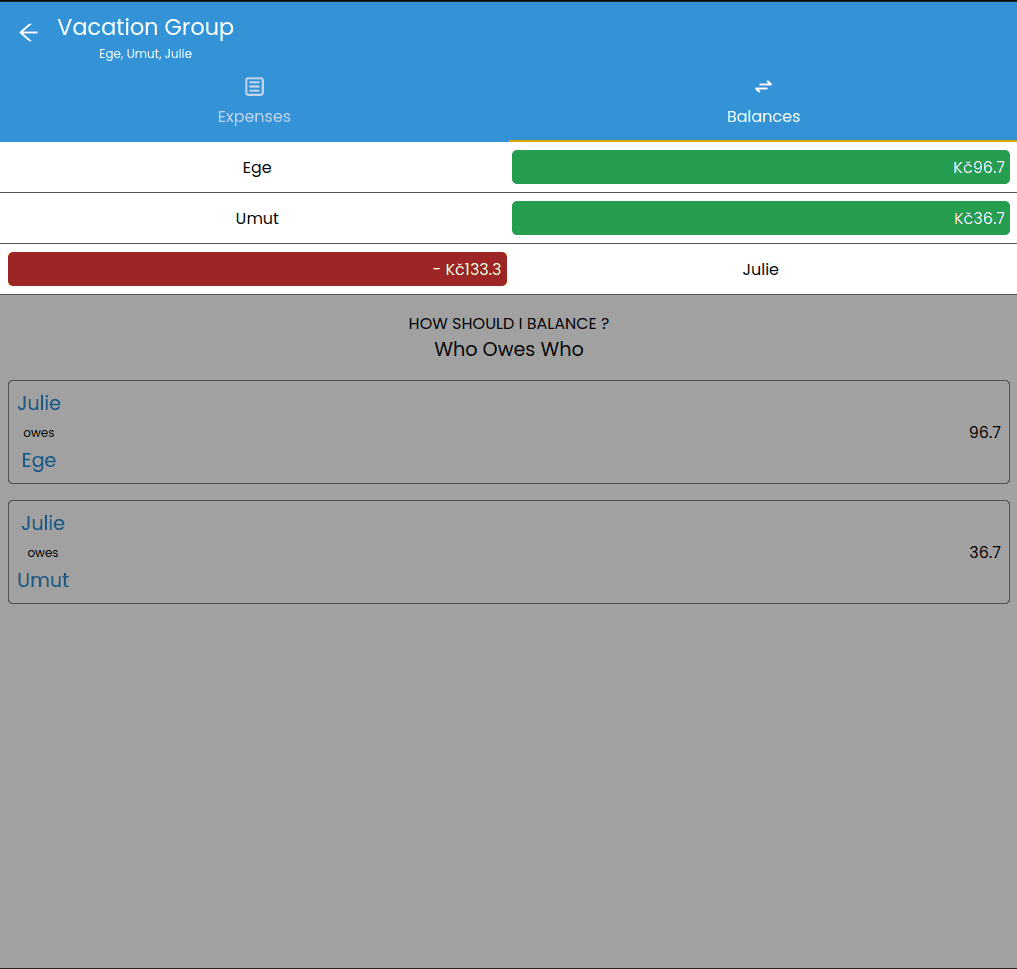The width and height of the screenshot is (1017, 969).
Task: Click the members subtitle Ege, Umut, Julie
Action: [145, 54]
